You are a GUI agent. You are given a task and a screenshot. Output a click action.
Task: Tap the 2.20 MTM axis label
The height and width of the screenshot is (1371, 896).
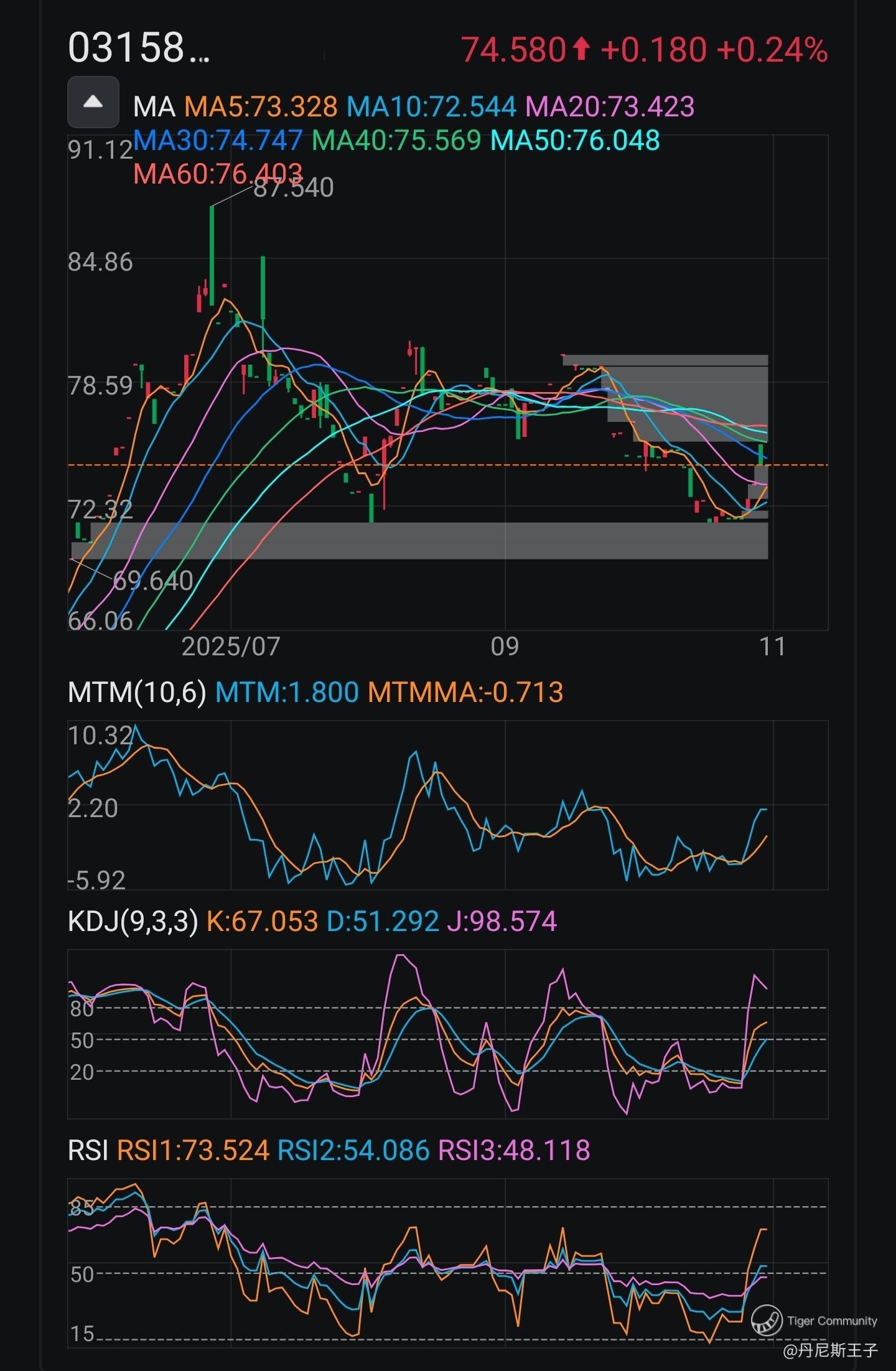tap(93, 808)
